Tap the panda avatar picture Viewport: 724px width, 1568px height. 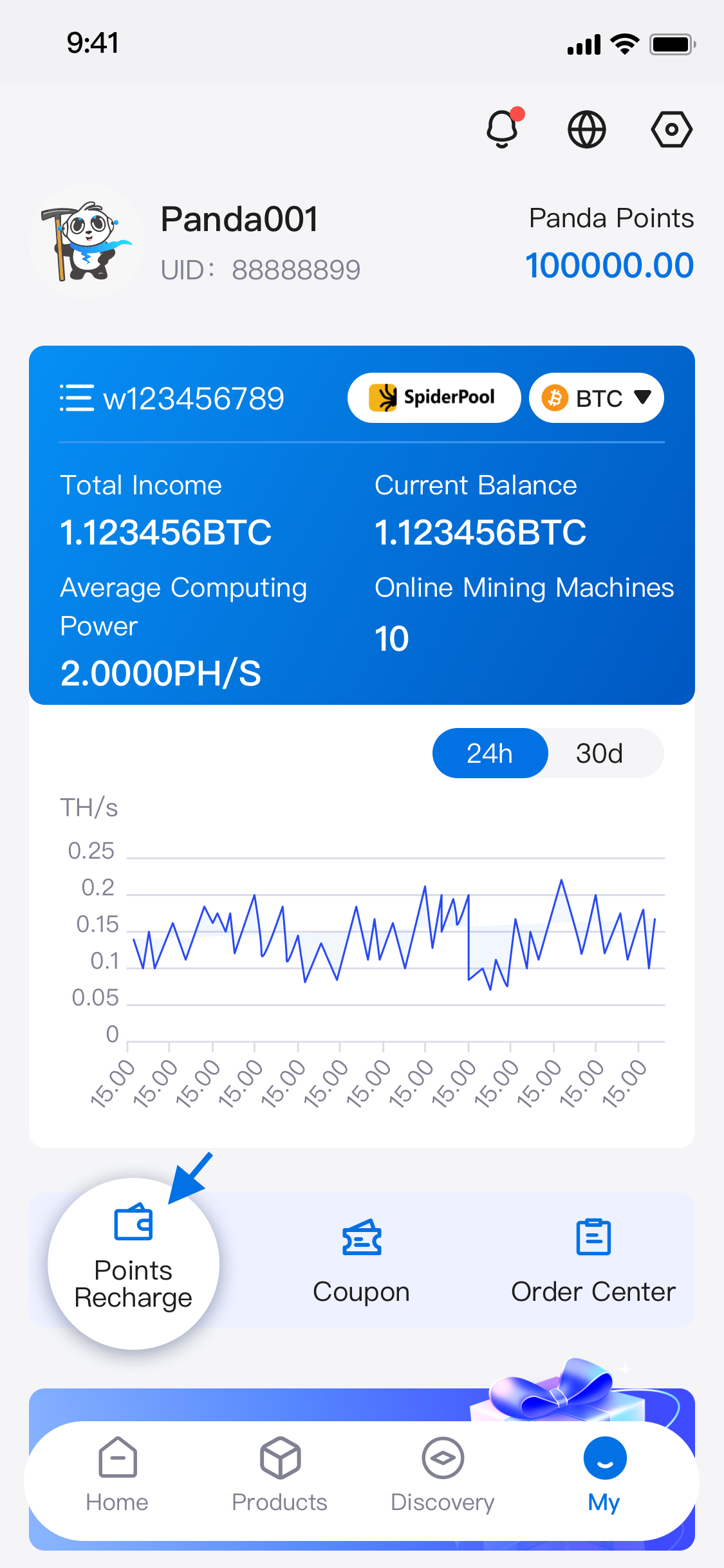(x=86, y=241)
